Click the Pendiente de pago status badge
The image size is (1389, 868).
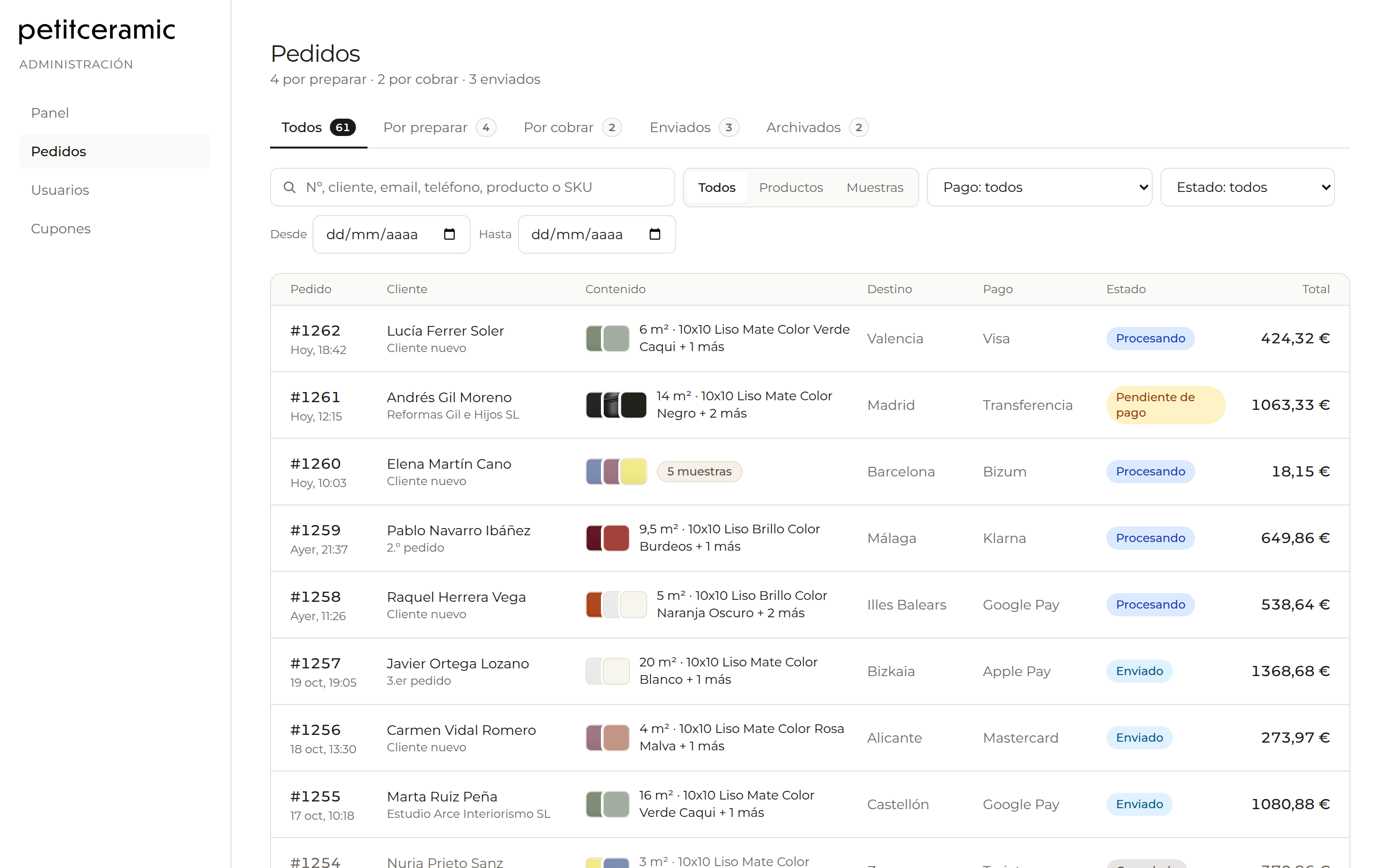pyautogui.click(x=1166, y=405)
